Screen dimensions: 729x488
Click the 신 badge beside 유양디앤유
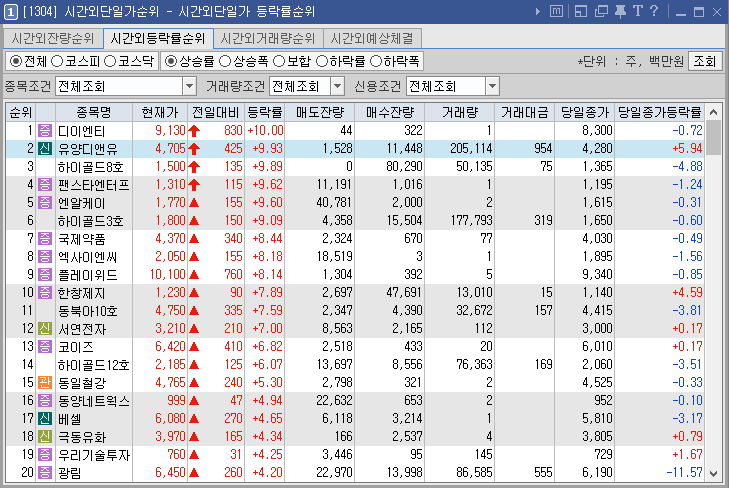(45, 149)
